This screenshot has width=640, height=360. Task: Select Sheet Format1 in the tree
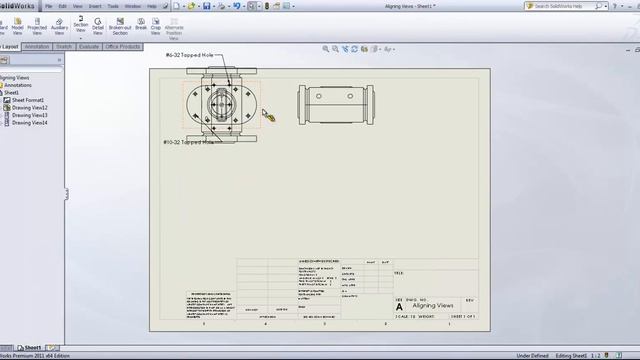28,100
